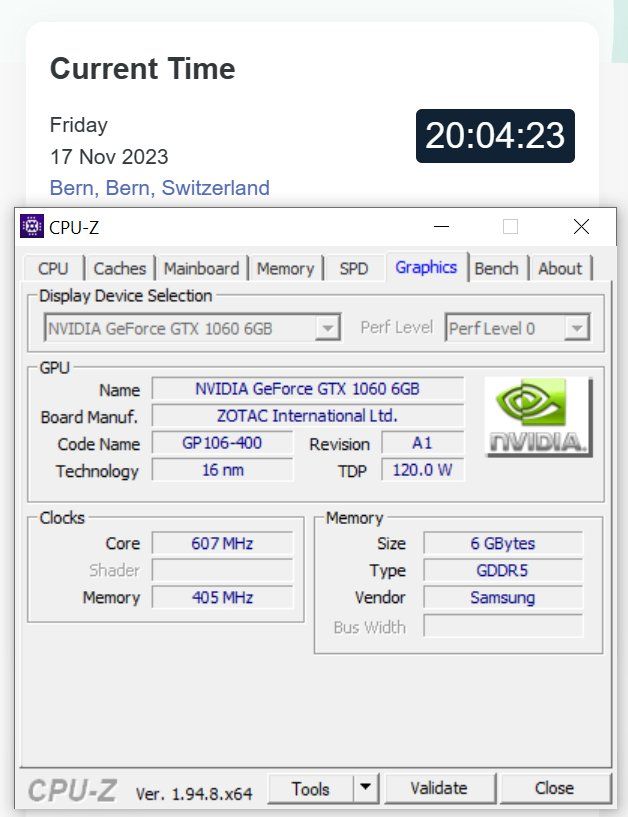Click the Current Time heading
The image size is (628, 817).
[x=142, y=68]
